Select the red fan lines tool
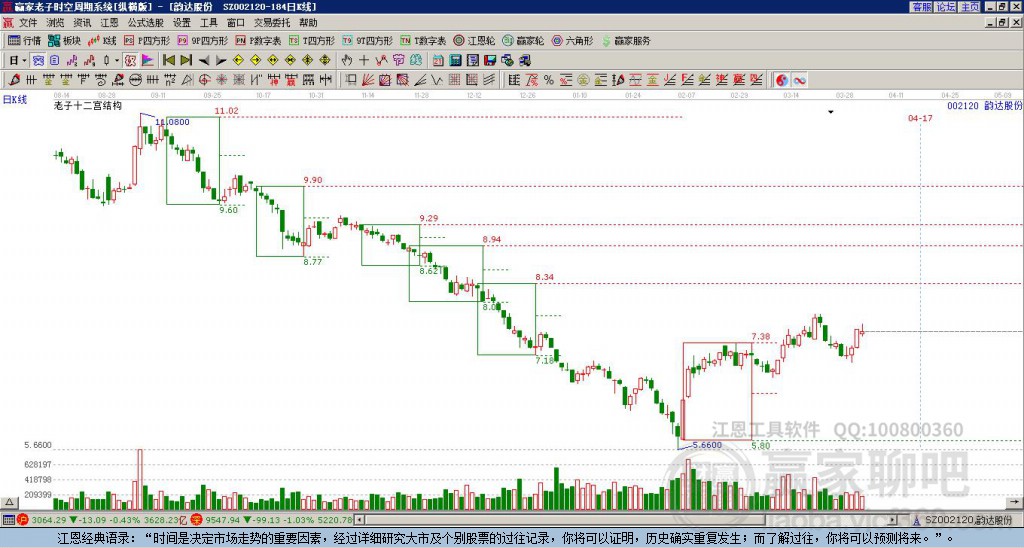The height and width of the screenshot is (548, 1024). [x=368, y=80]
